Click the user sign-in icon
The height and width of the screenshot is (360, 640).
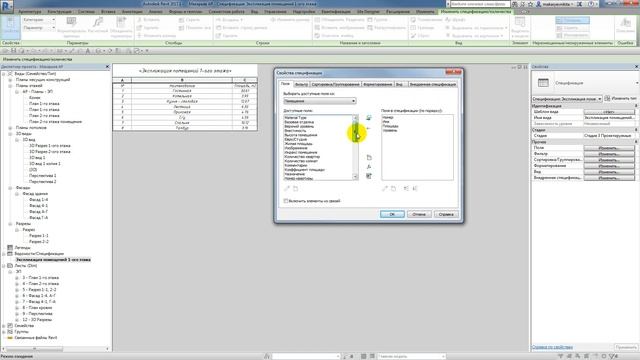(x=539, y=4)
